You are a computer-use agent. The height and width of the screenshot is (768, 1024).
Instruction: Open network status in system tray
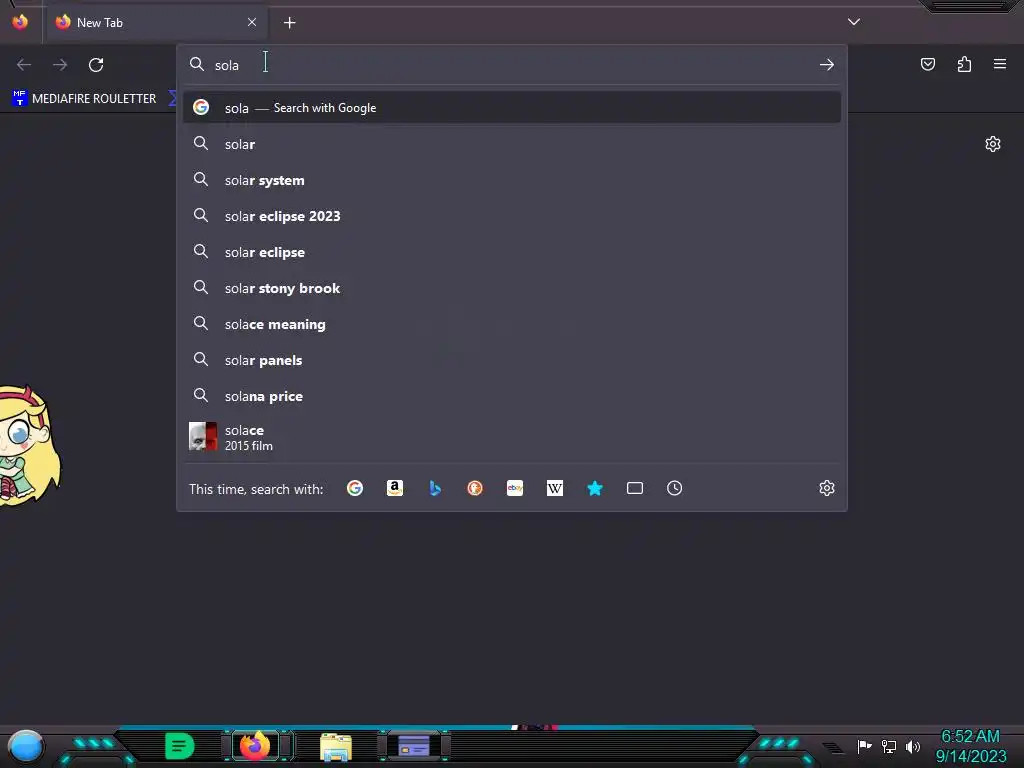click(x=889, y=746)
